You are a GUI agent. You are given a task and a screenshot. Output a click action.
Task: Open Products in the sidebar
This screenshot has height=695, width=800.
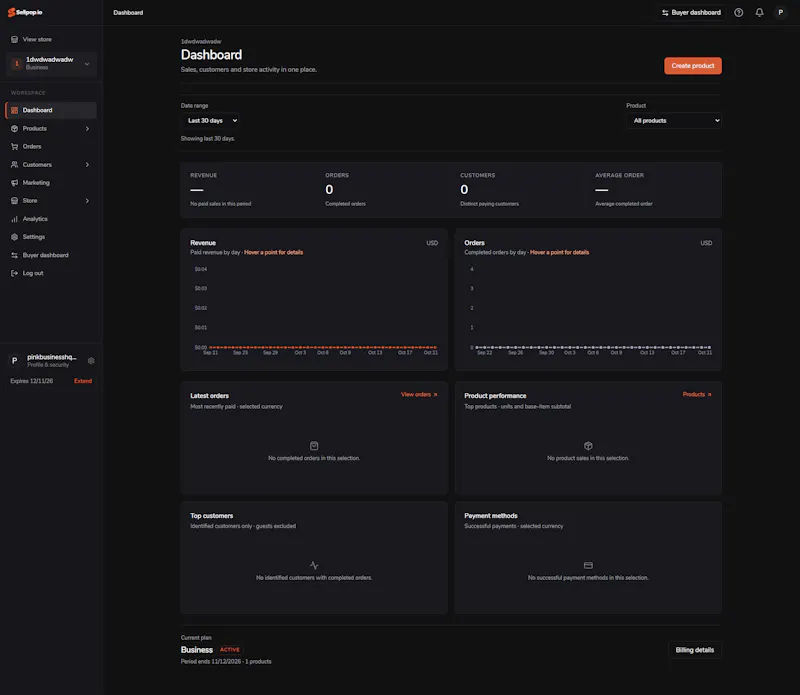point(51,129)
